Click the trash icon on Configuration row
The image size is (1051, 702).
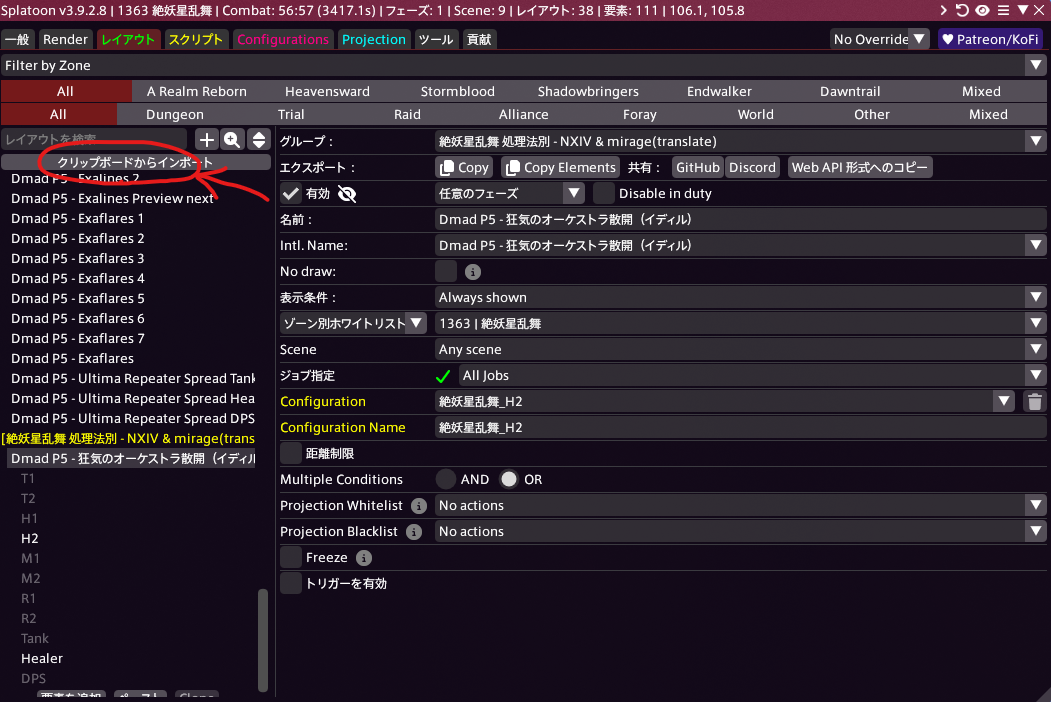(x=1035, y=402)
